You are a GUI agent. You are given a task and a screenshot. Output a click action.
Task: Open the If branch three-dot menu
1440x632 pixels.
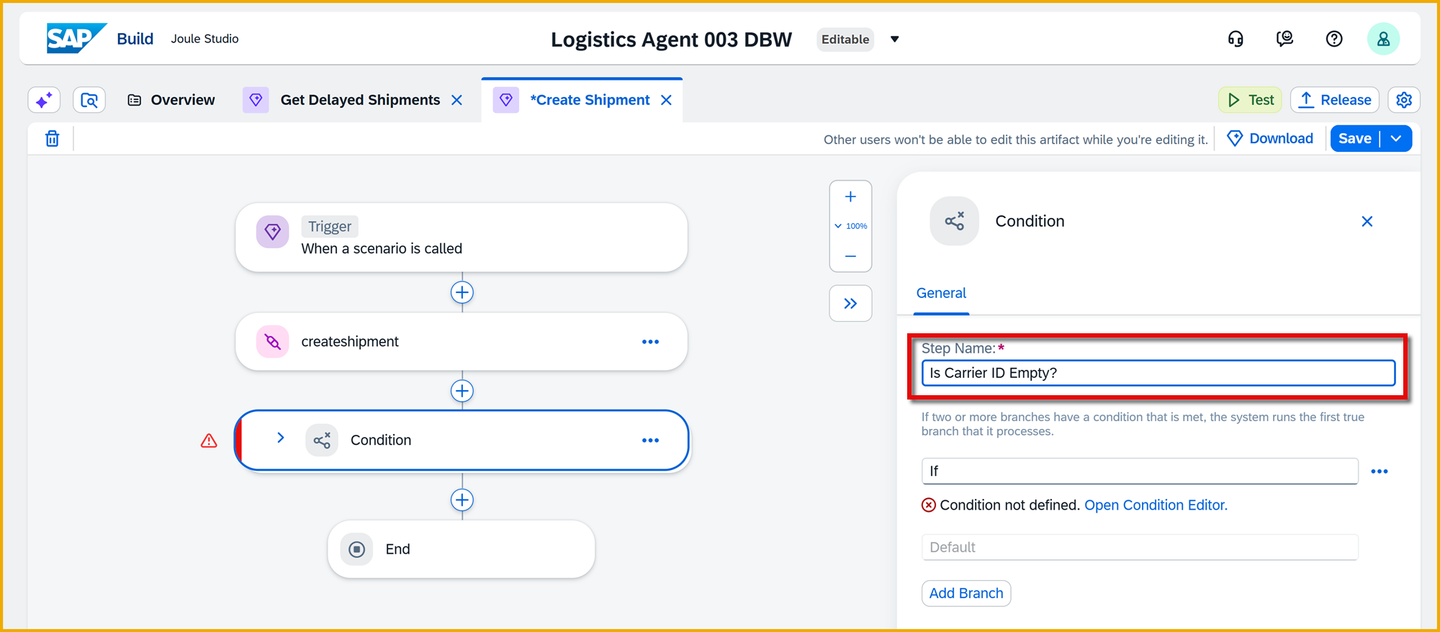1380,471
